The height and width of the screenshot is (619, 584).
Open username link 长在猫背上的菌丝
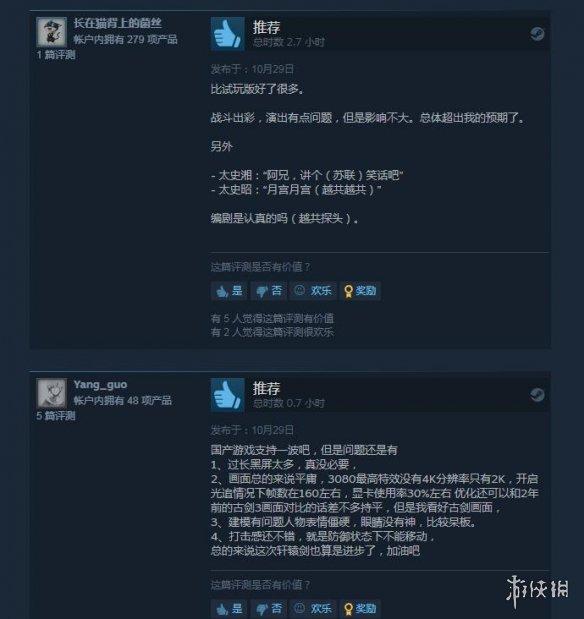pyautogui.click(x=118, y=23)
